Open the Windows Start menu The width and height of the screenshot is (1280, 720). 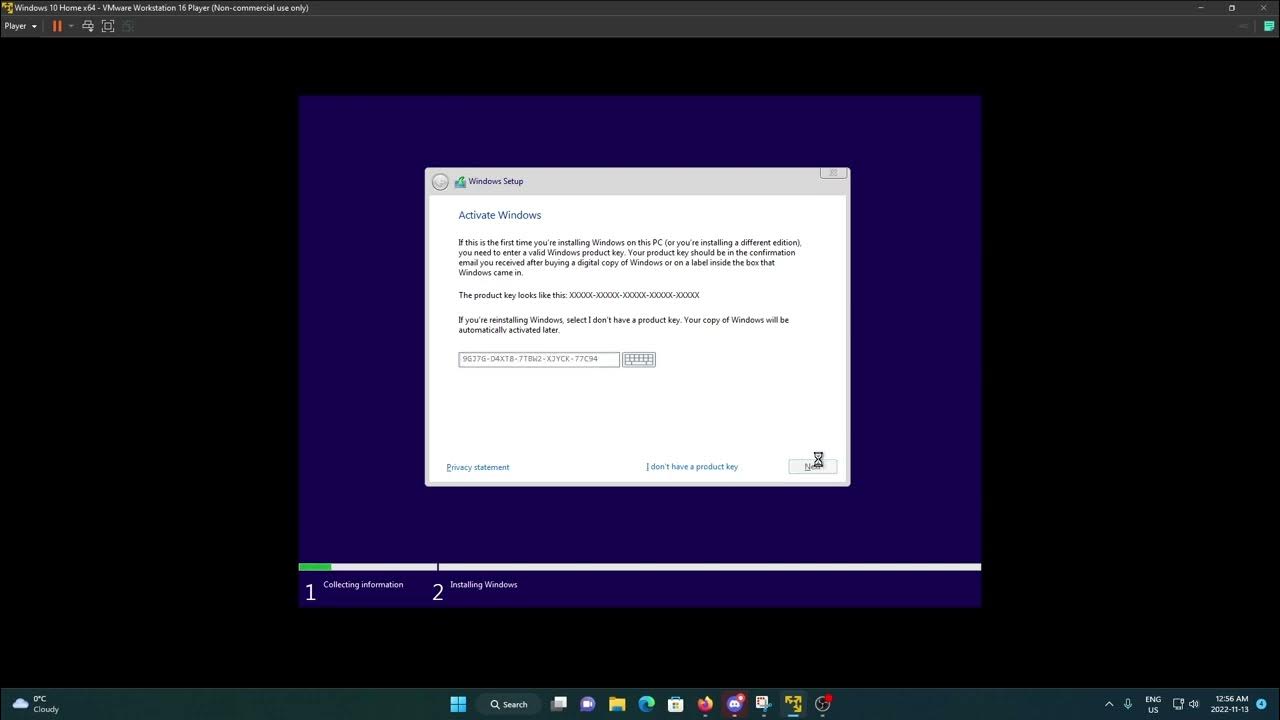pyautogui.click(x=458, y=704)
